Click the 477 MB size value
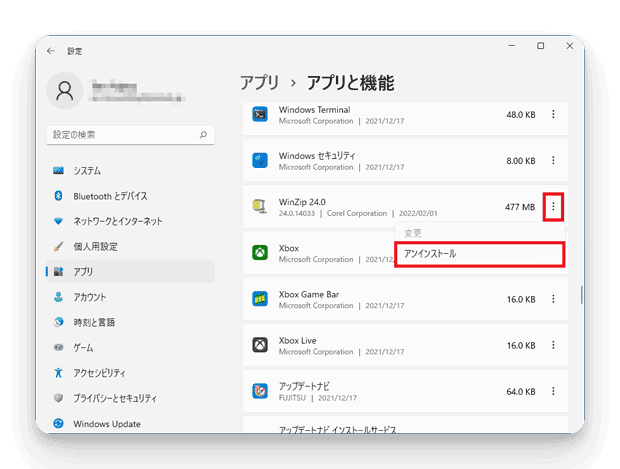Screen dimensions: 620x469 click(520, 207)
